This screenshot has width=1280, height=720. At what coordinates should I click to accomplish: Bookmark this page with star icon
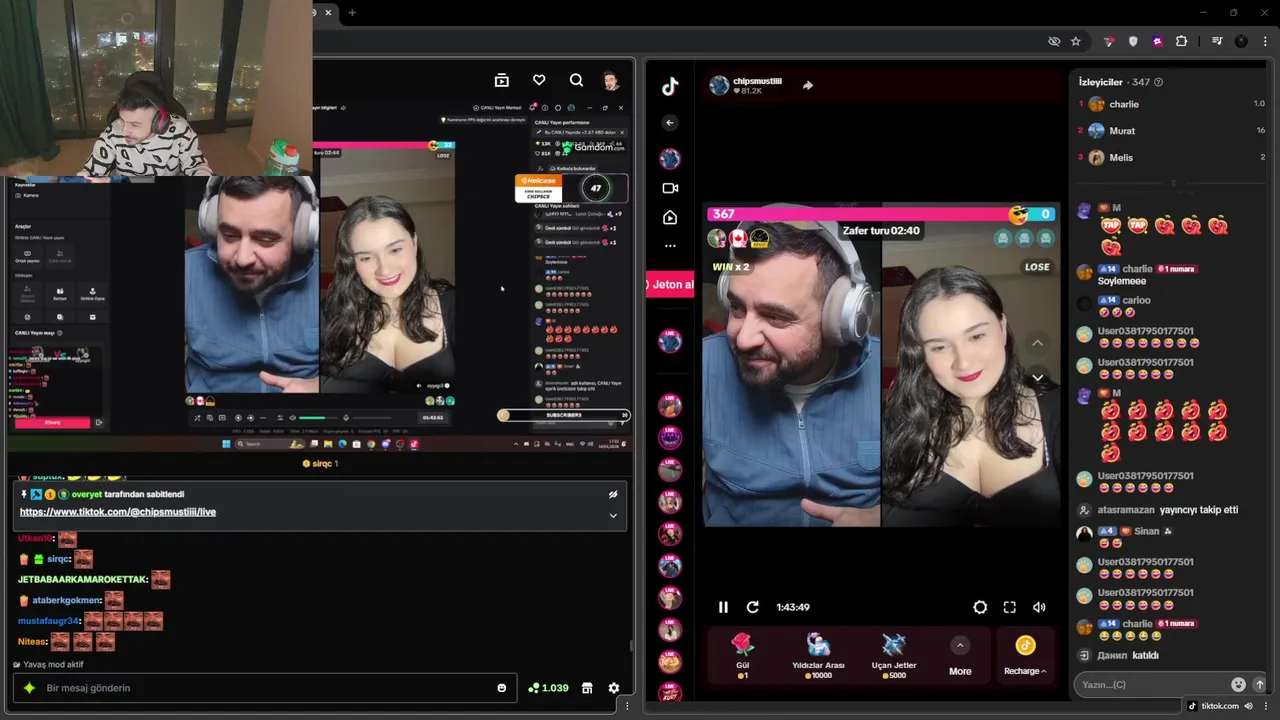[1076, 41]
